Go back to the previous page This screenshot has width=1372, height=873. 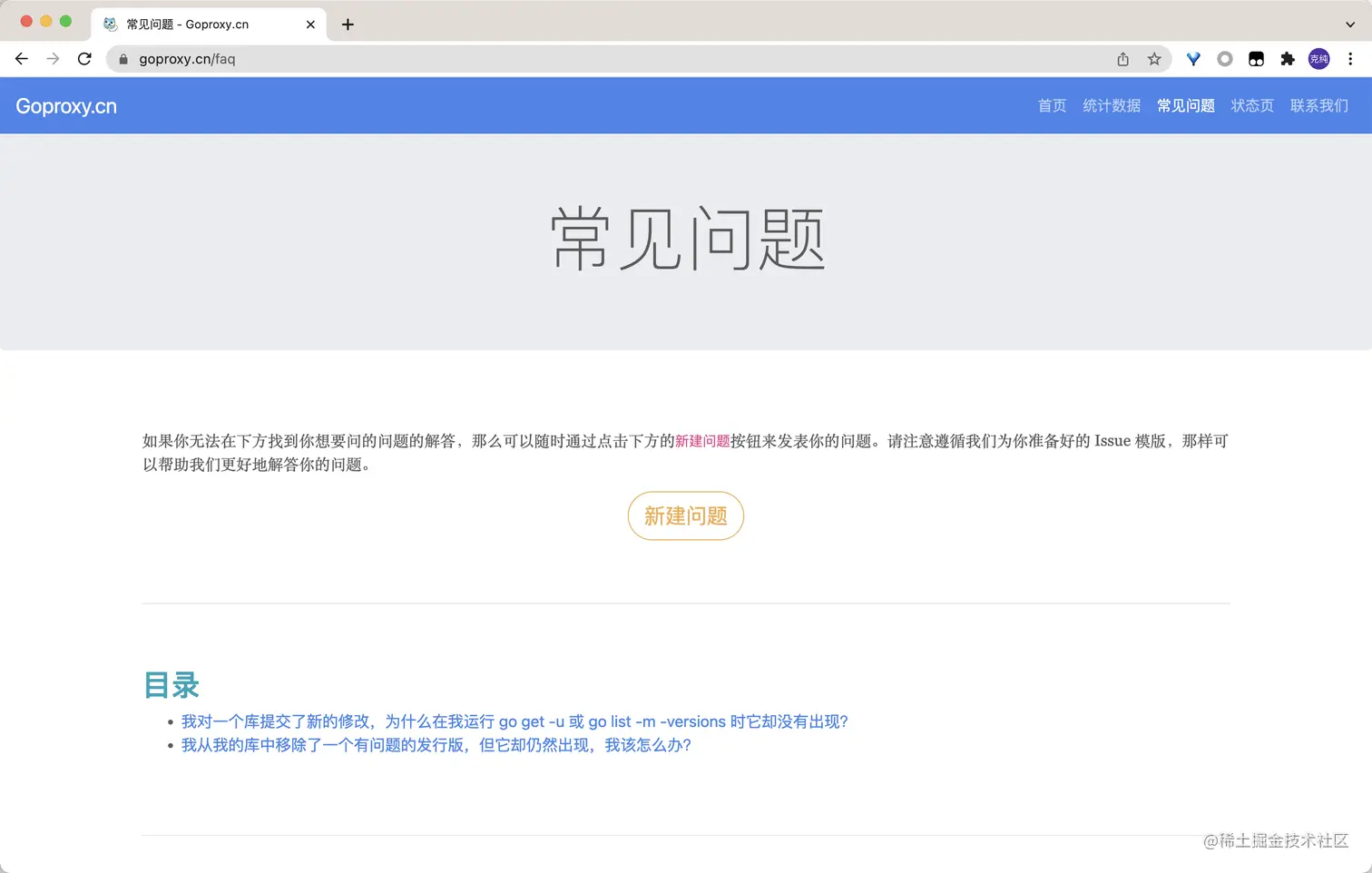tap(22, 59)
